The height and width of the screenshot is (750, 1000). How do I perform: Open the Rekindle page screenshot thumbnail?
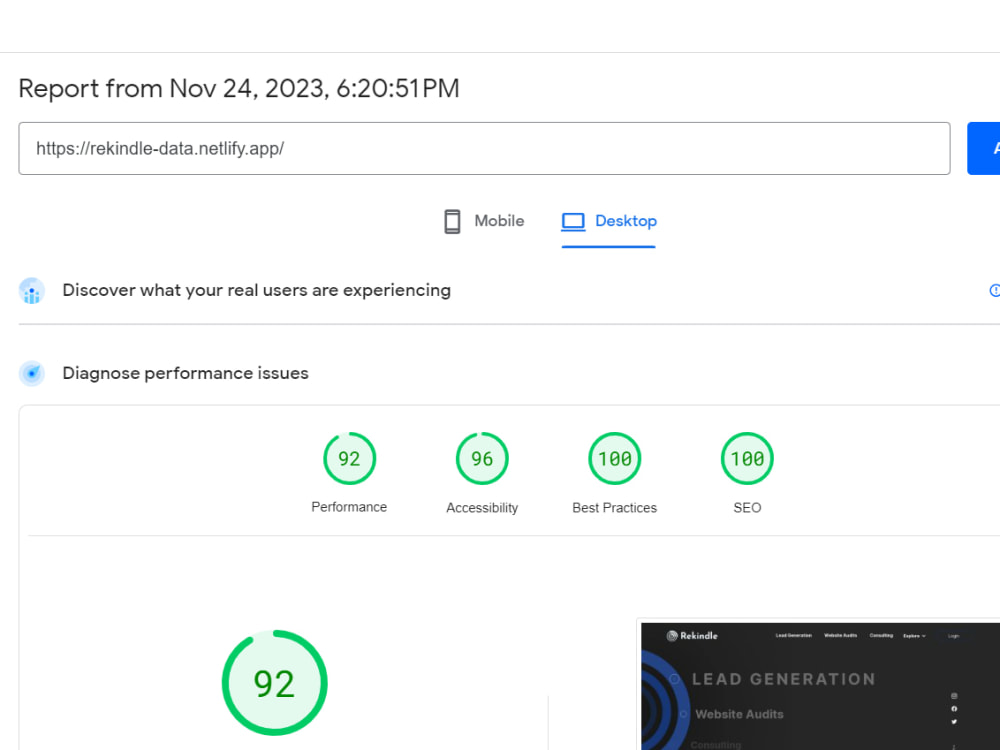(820, 685)
